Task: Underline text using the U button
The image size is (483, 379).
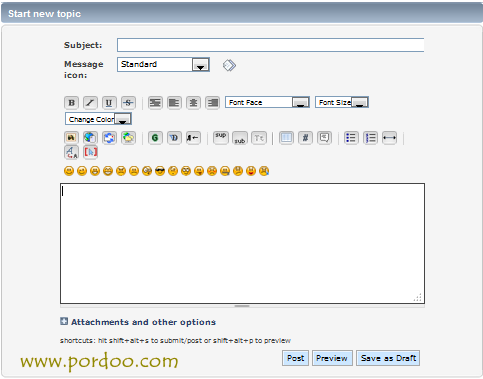Action: pyautogui.click(x=109, y=103)
